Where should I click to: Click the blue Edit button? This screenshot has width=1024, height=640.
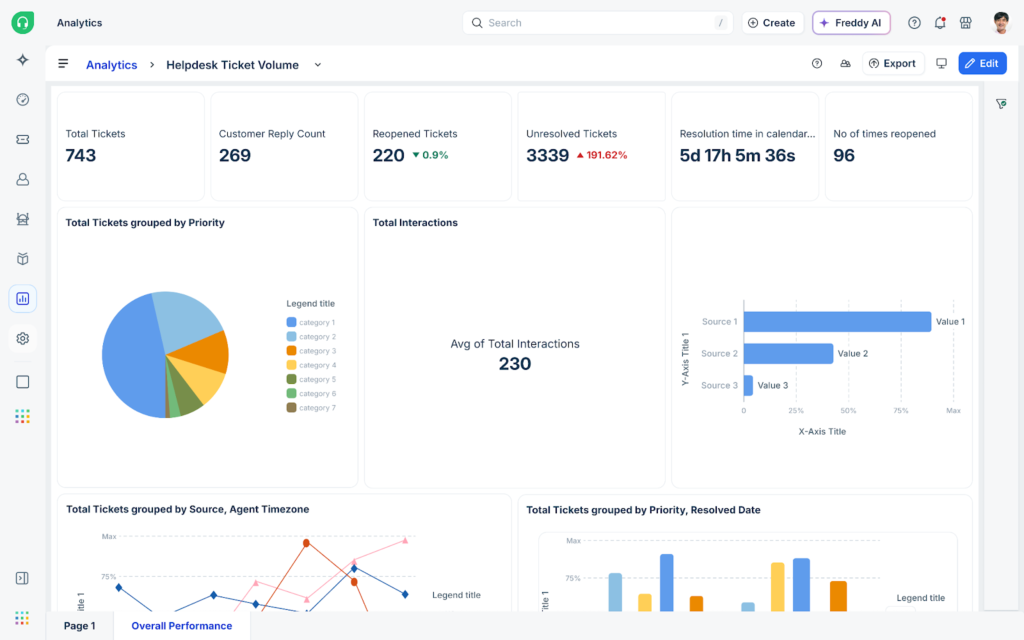[982, 62]
